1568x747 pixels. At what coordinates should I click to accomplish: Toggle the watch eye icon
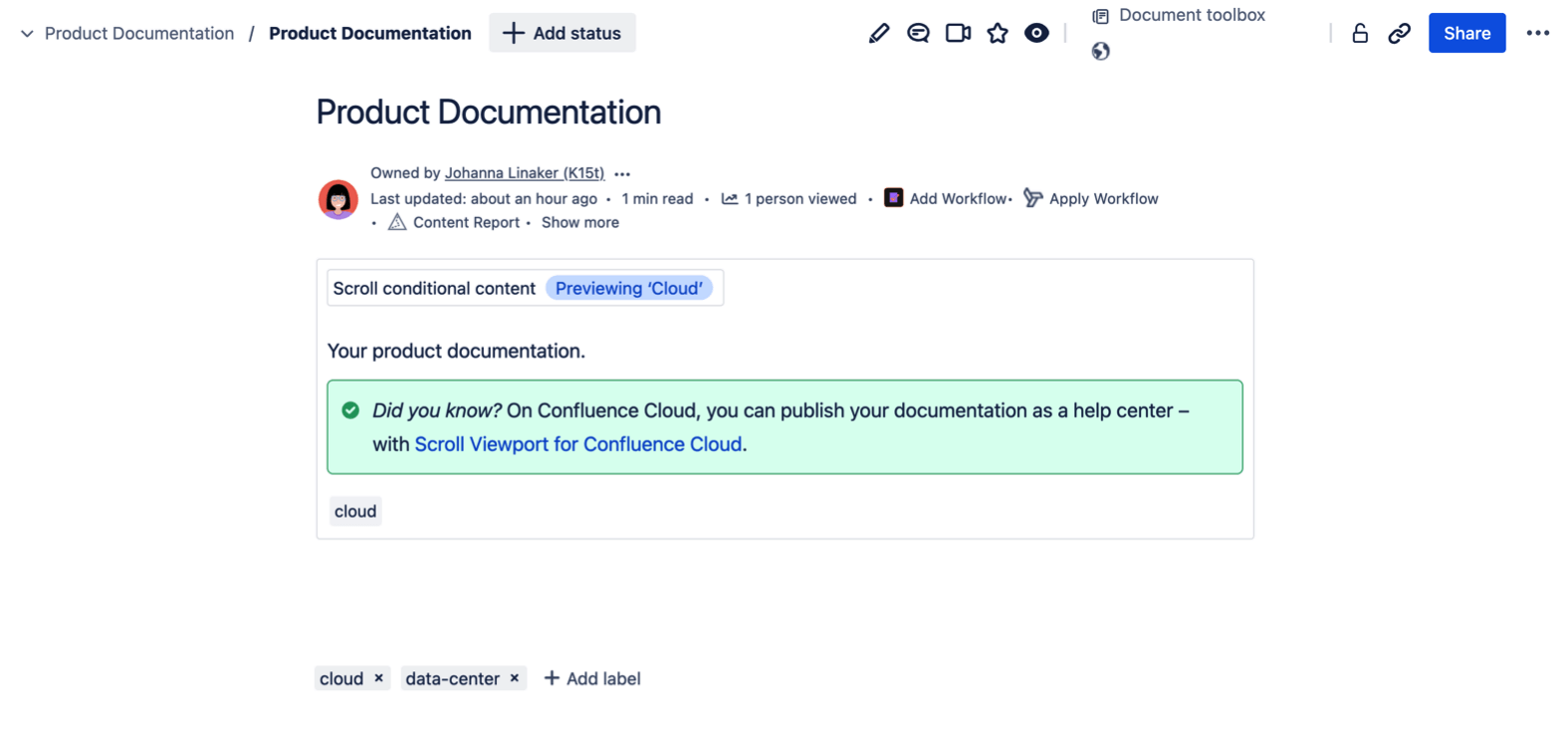click(1036, 34)
